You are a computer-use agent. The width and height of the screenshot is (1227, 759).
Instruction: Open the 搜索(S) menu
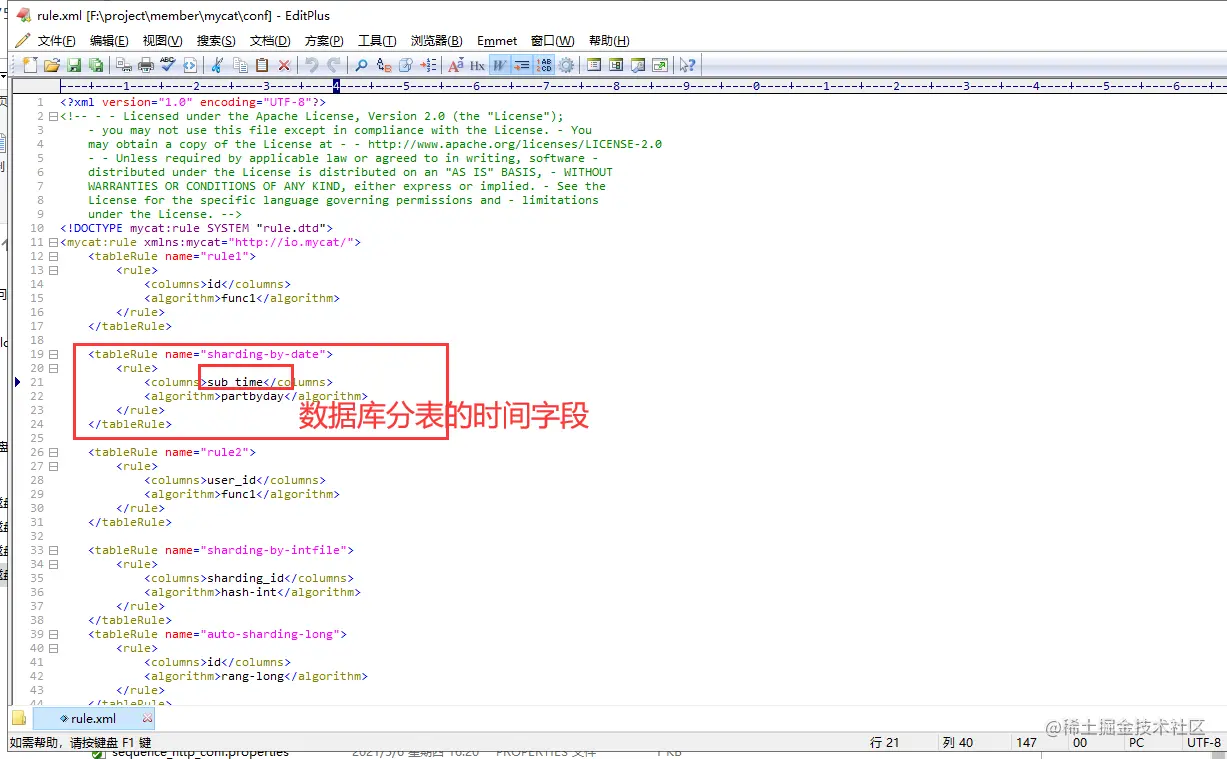click(x=216, y=41)
